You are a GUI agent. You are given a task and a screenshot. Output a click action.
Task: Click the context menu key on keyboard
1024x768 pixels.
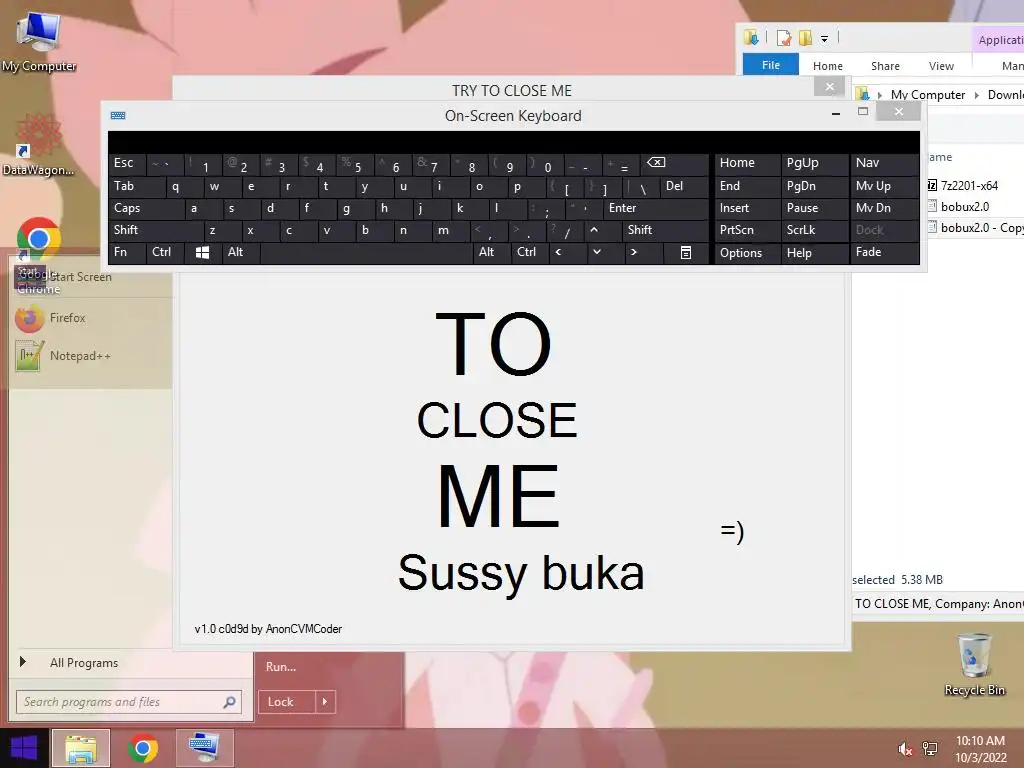click(x=686, y=253)
